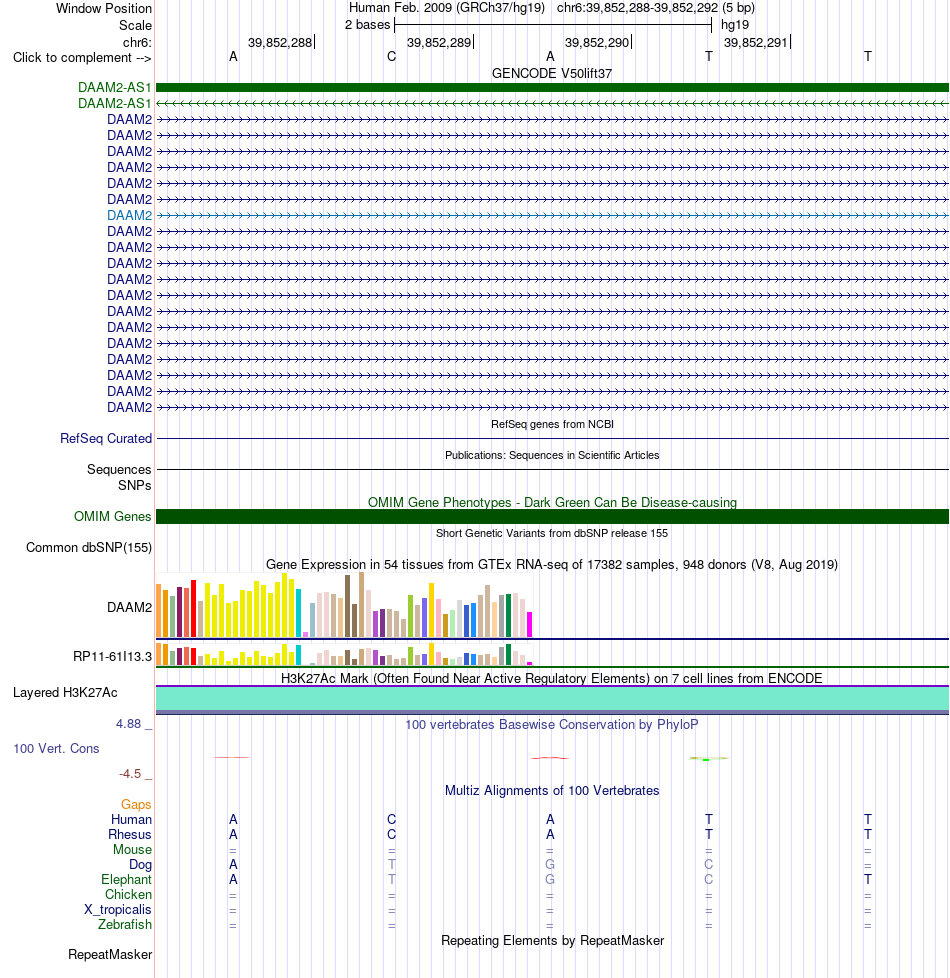950x978 pixels.
Task: Open the GTEx Gene Expression track title
Action: coord(552,564)
